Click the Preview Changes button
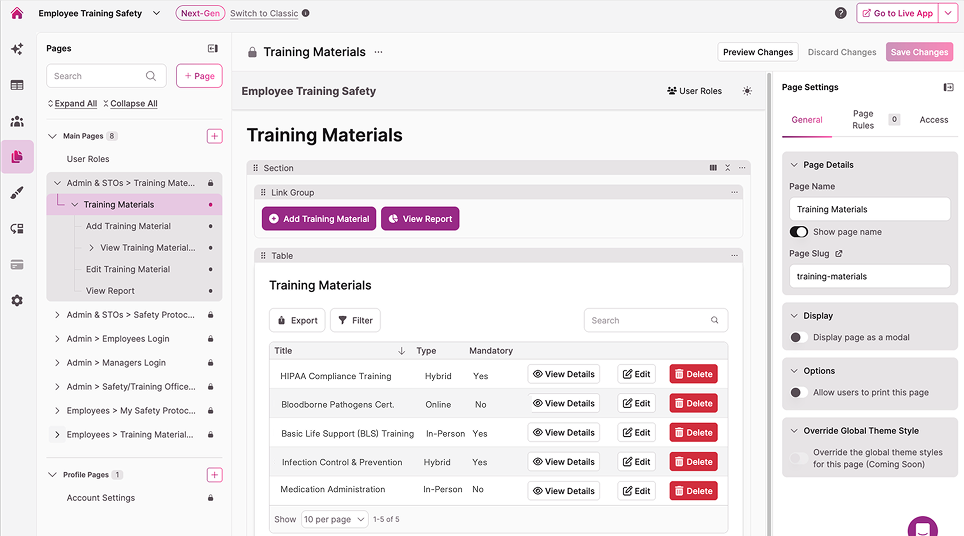The width and height of the screenshot is (964, 536). pos(758,52)
